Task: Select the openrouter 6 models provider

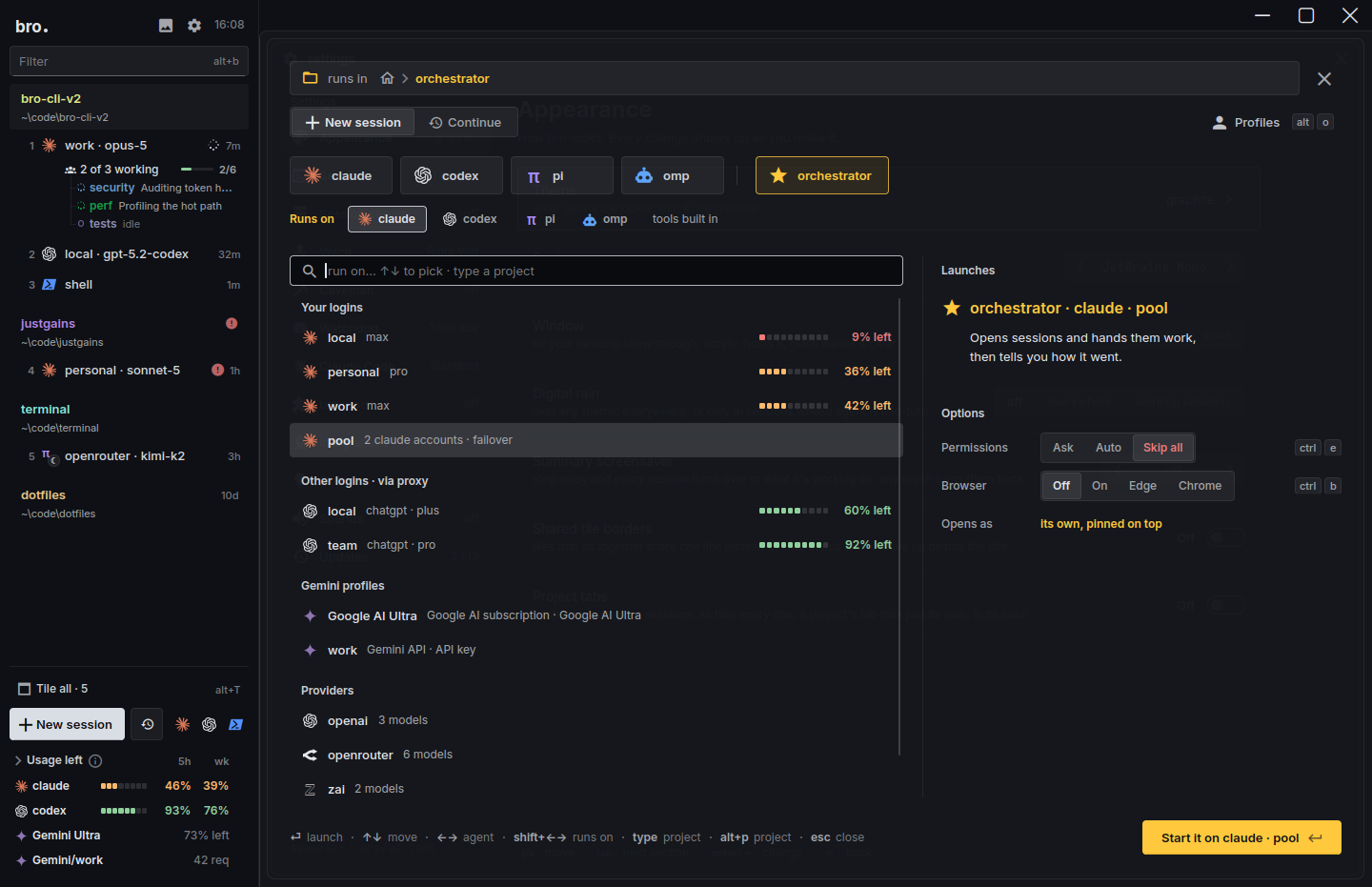Action: coord(596,755)
